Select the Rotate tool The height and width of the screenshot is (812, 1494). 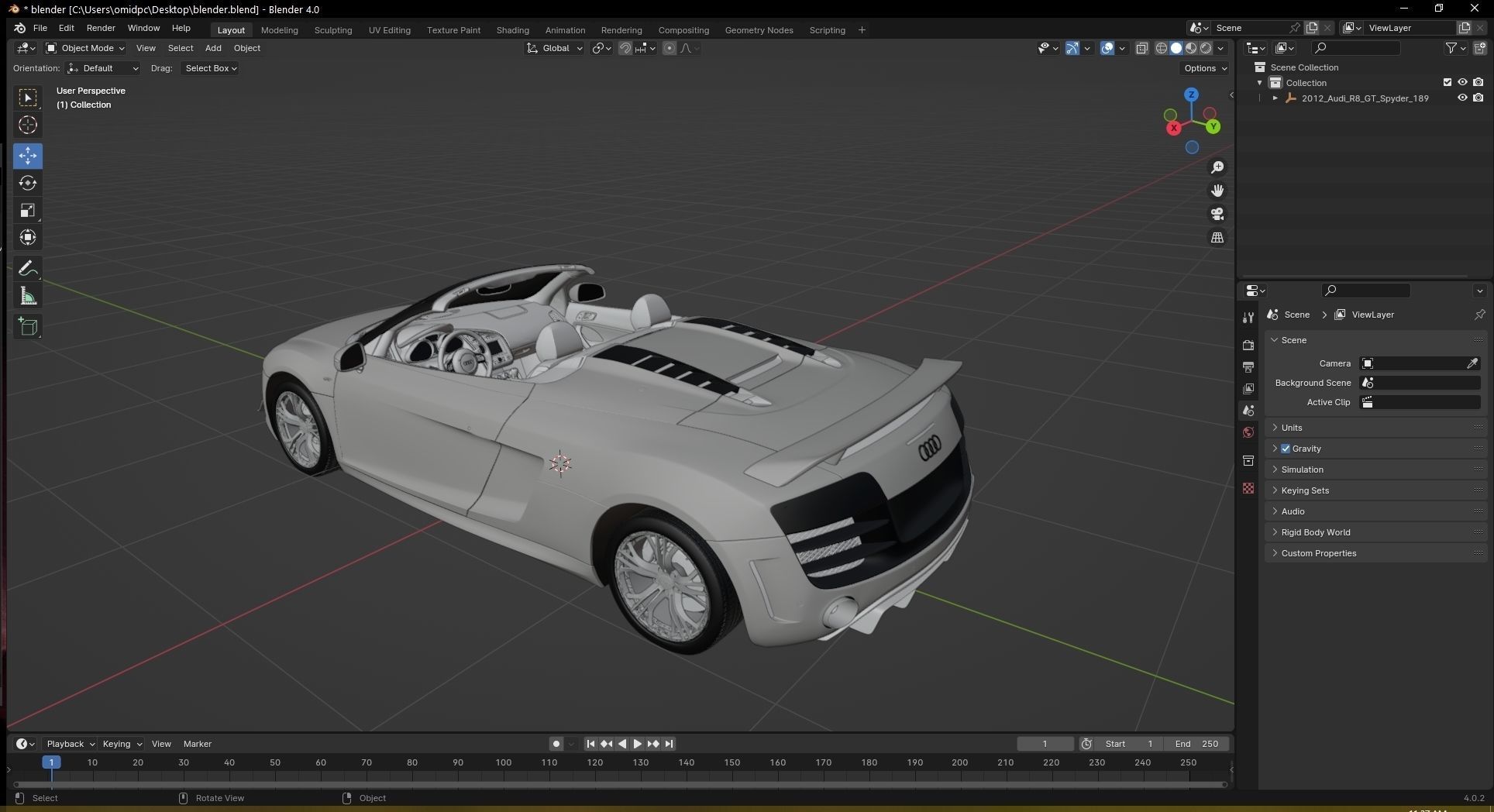point(28,183)
